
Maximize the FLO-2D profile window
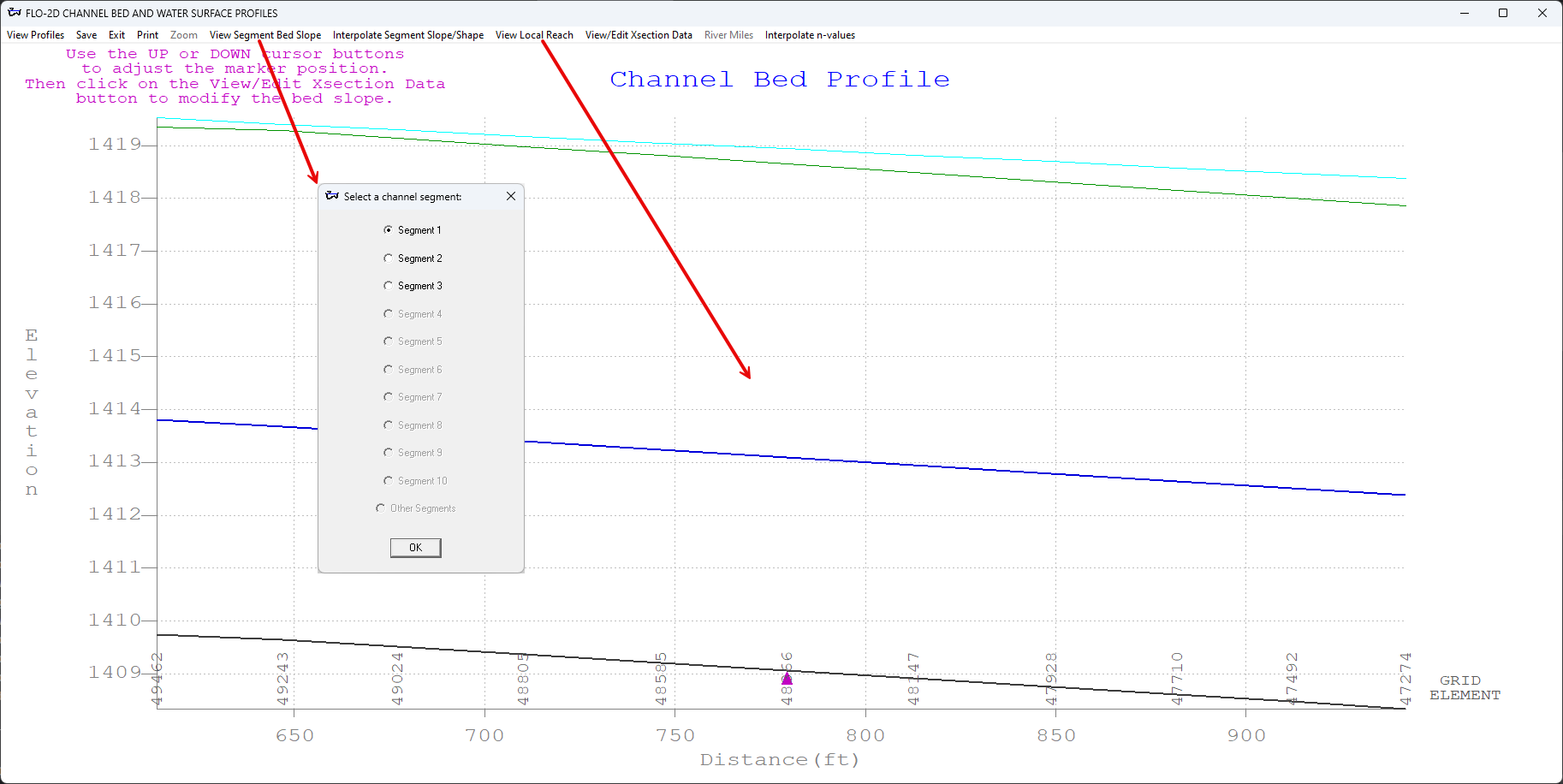click(x=1503, y=13)
